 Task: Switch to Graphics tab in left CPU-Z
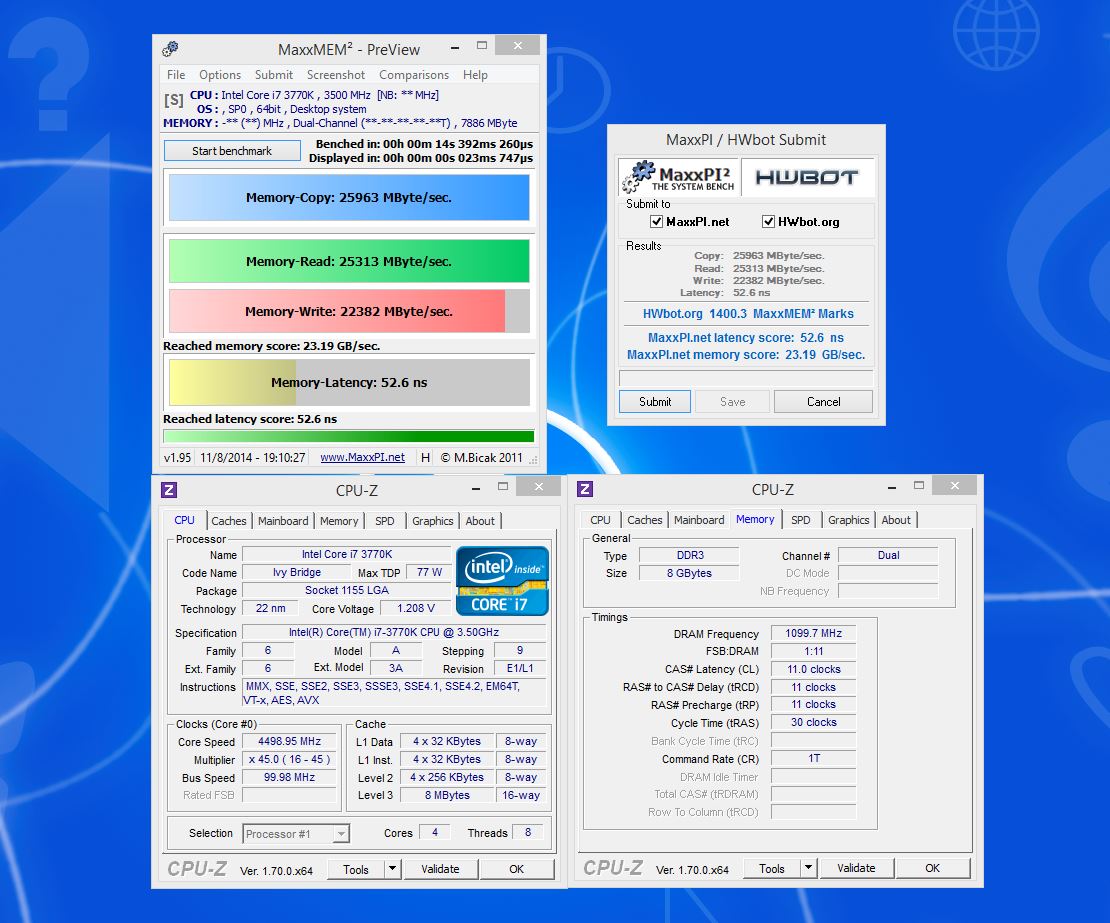pyautogui.click(x=433, y=520)
